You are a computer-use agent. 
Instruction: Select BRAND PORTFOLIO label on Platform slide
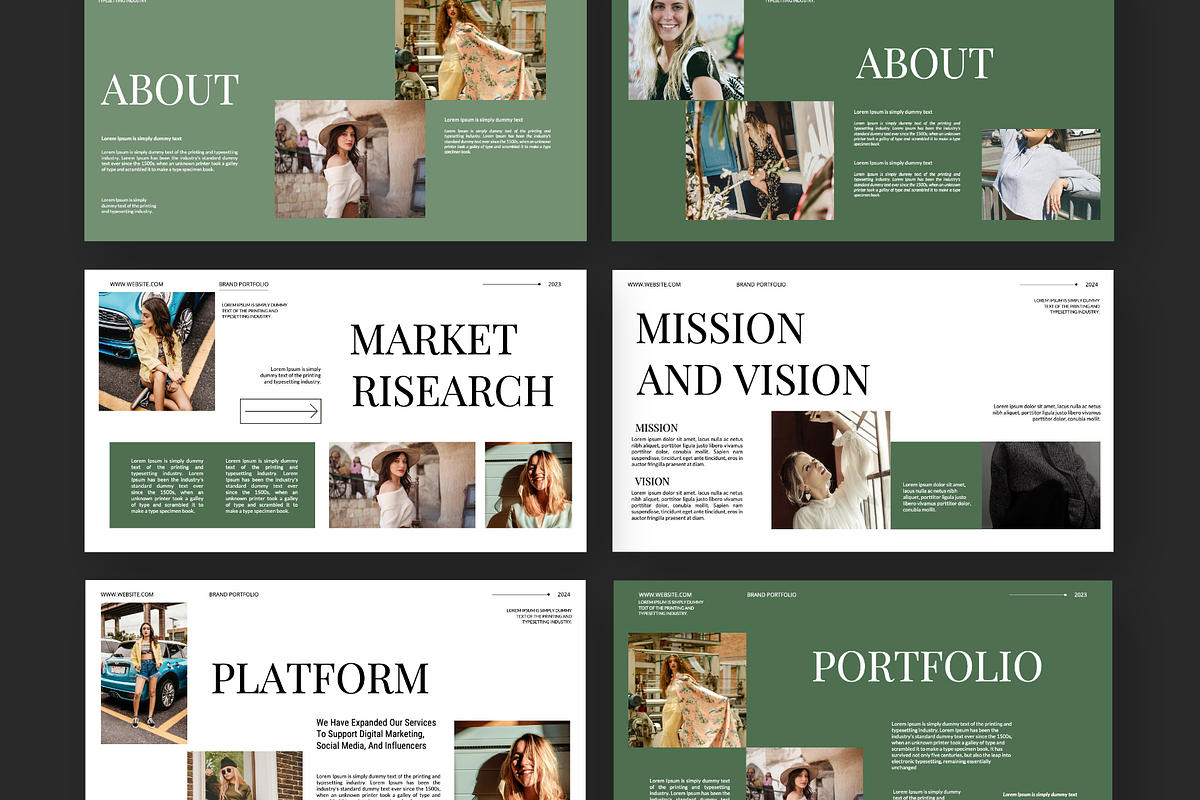tap(234, 594)
